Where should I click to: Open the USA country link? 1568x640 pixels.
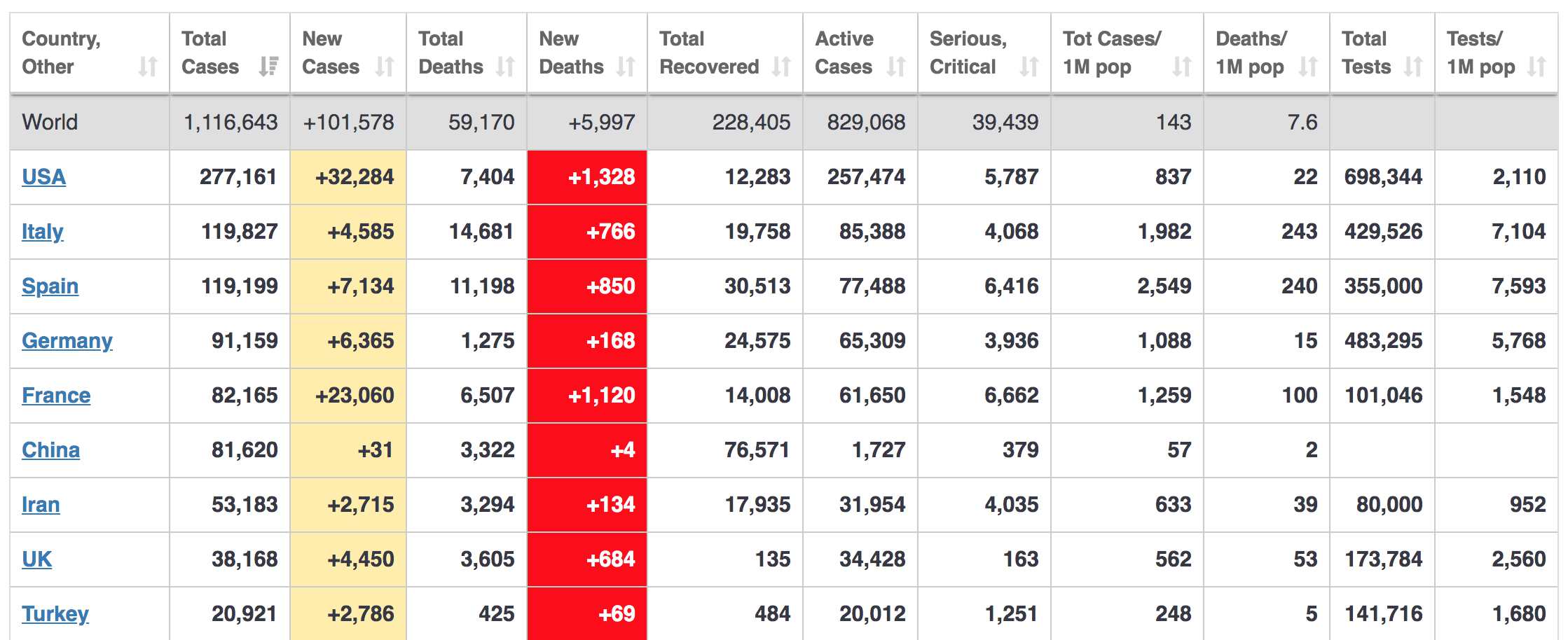(x=43, y=176)
